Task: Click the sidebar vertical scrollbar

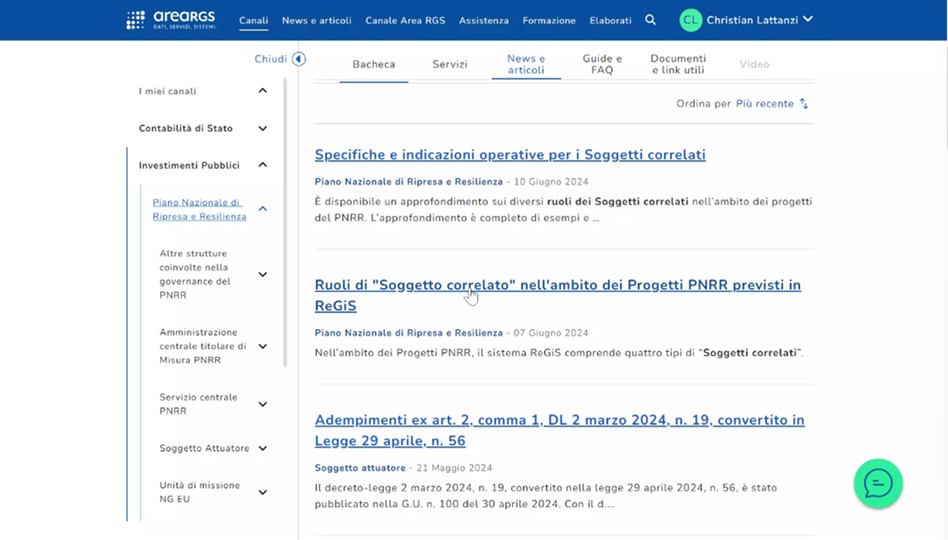Action: [286, 220]
